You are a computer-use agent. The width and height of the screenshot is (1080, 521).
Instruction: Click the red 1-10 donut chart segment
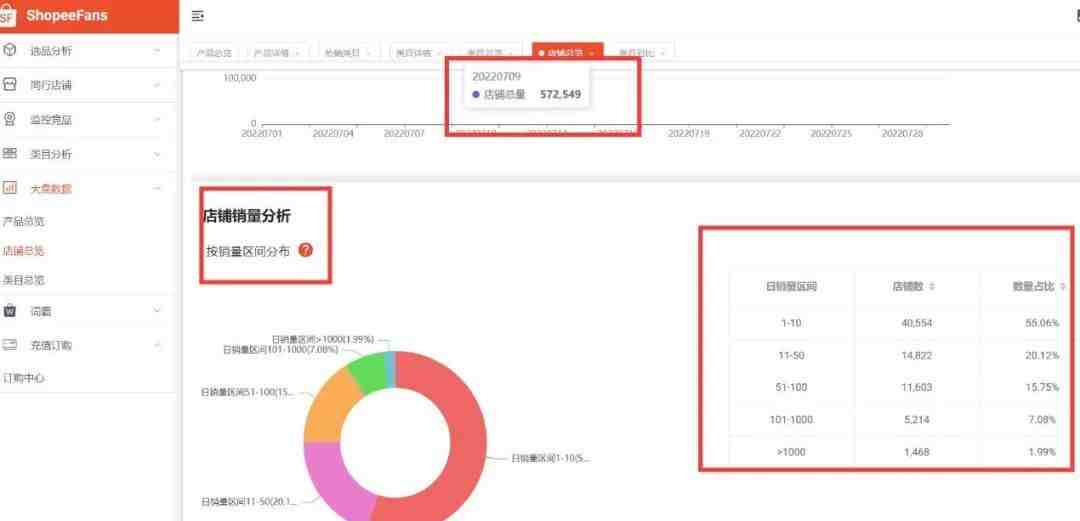(466, 441)
